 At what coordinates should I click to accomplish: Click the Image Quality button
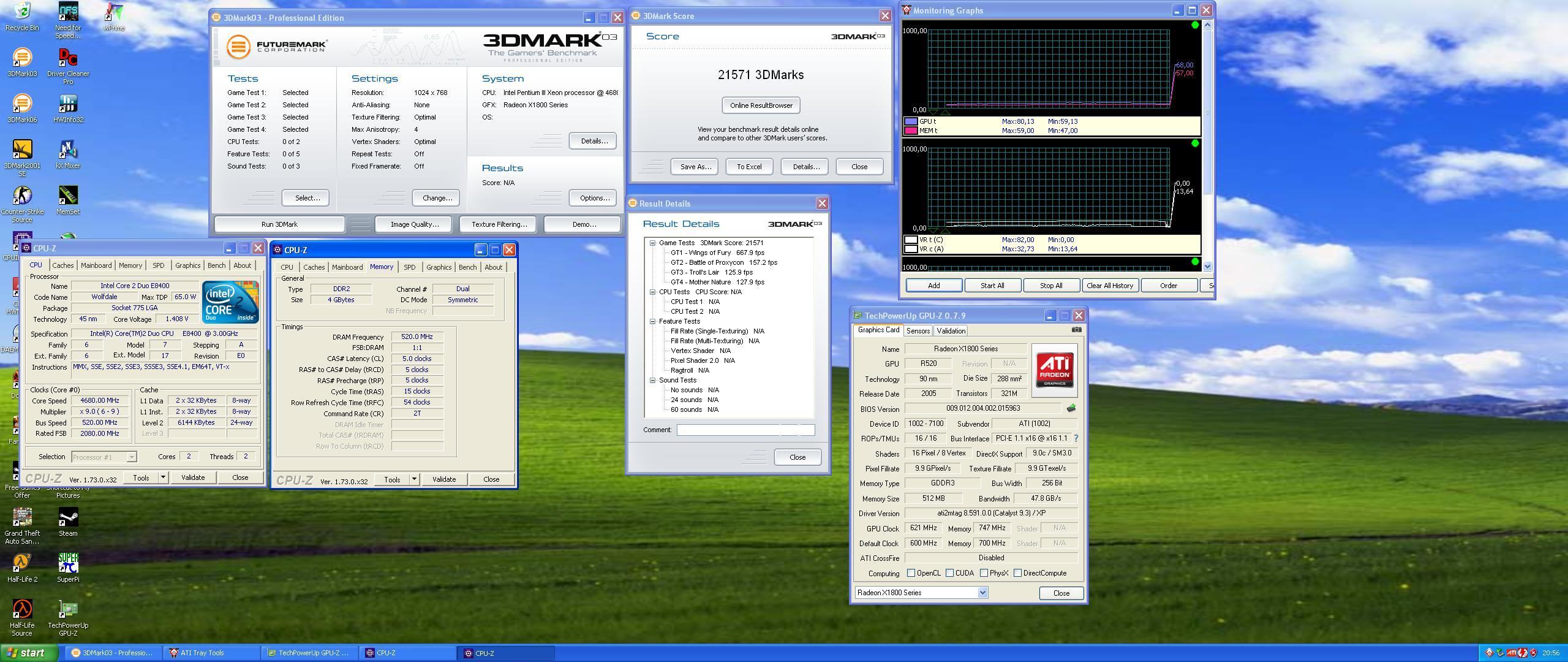pyautogui.click(x=415, y=224)
